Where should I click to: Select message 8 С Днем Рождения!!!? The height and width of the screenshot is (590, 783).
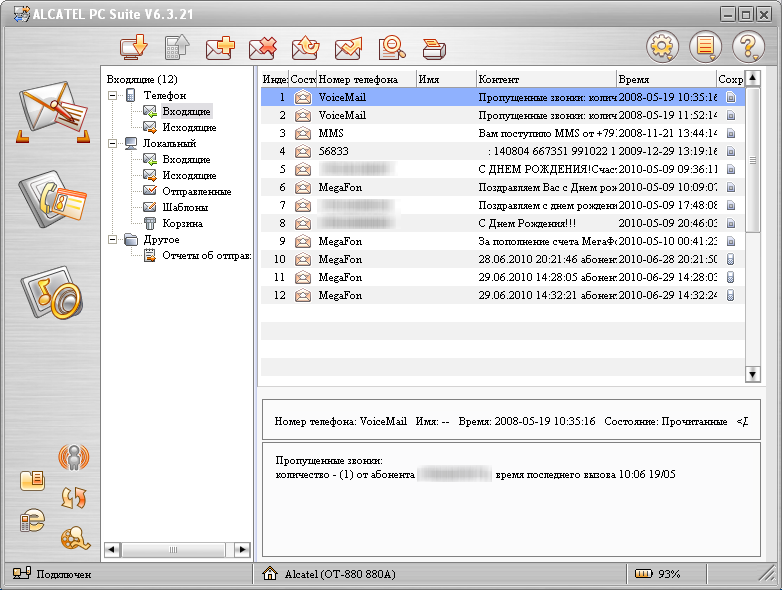click(503, 223)
